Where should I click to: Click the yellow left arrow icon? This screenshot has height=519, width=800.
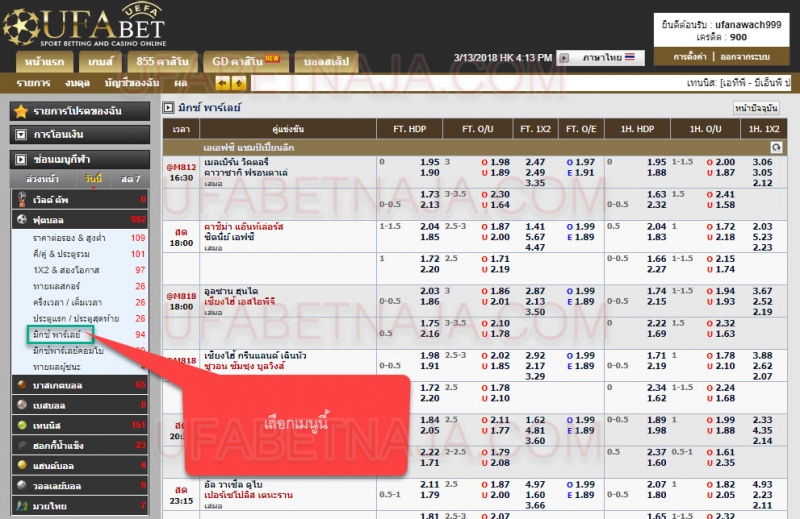click(222, 83)
